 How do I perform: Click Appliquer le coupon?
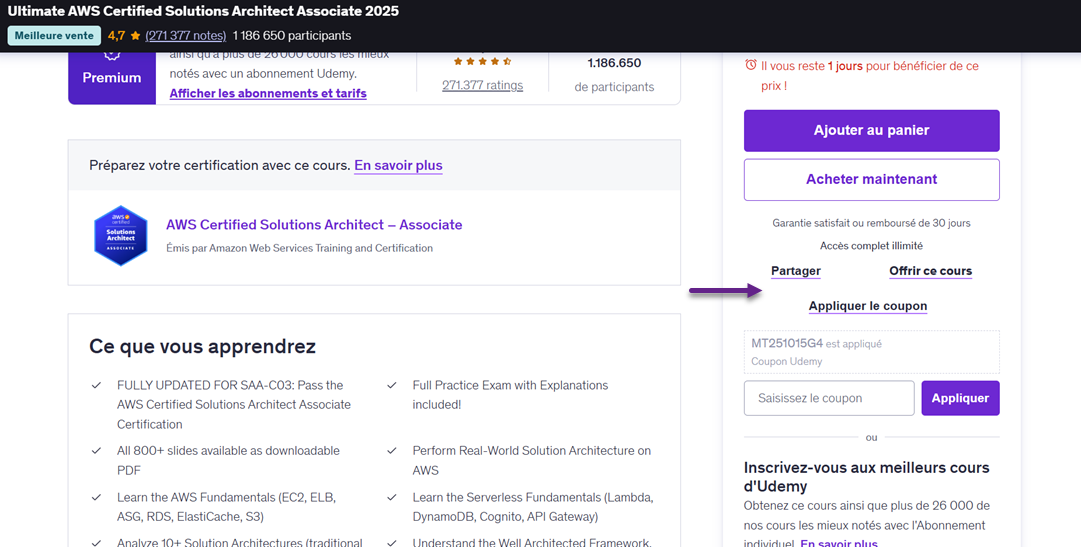(868, 306)
